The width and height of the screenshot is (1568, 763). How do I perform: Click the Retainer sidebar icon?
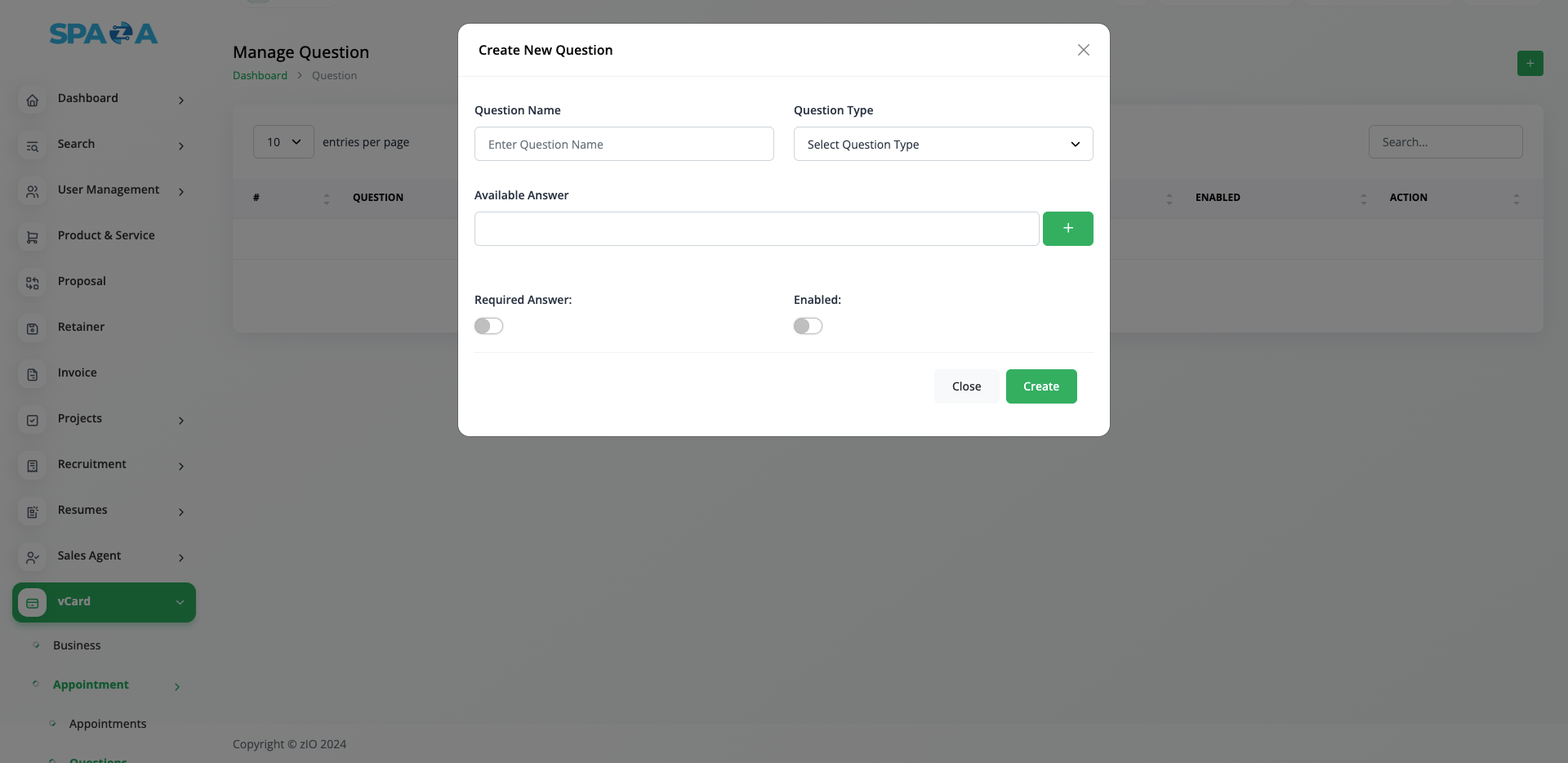[x=33, y=329]
